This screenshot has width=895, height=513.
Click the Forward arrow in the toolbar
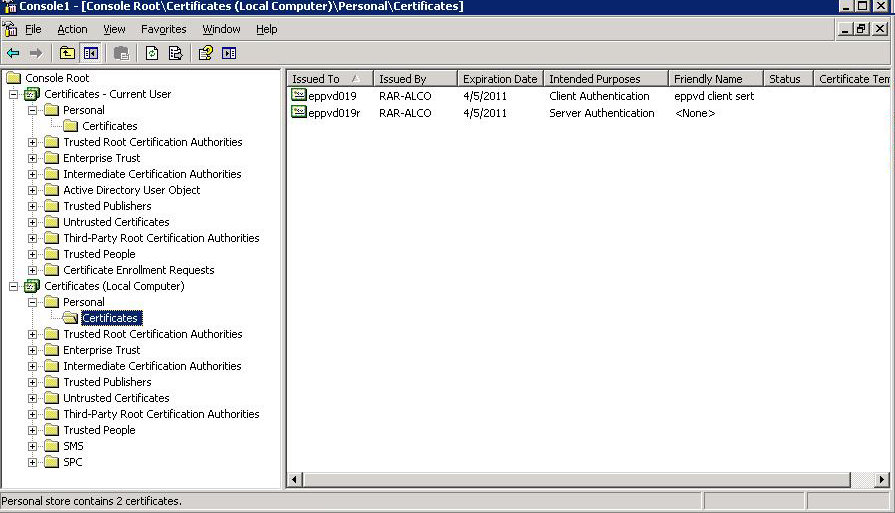pyautogui.click(x=36, y=54)
